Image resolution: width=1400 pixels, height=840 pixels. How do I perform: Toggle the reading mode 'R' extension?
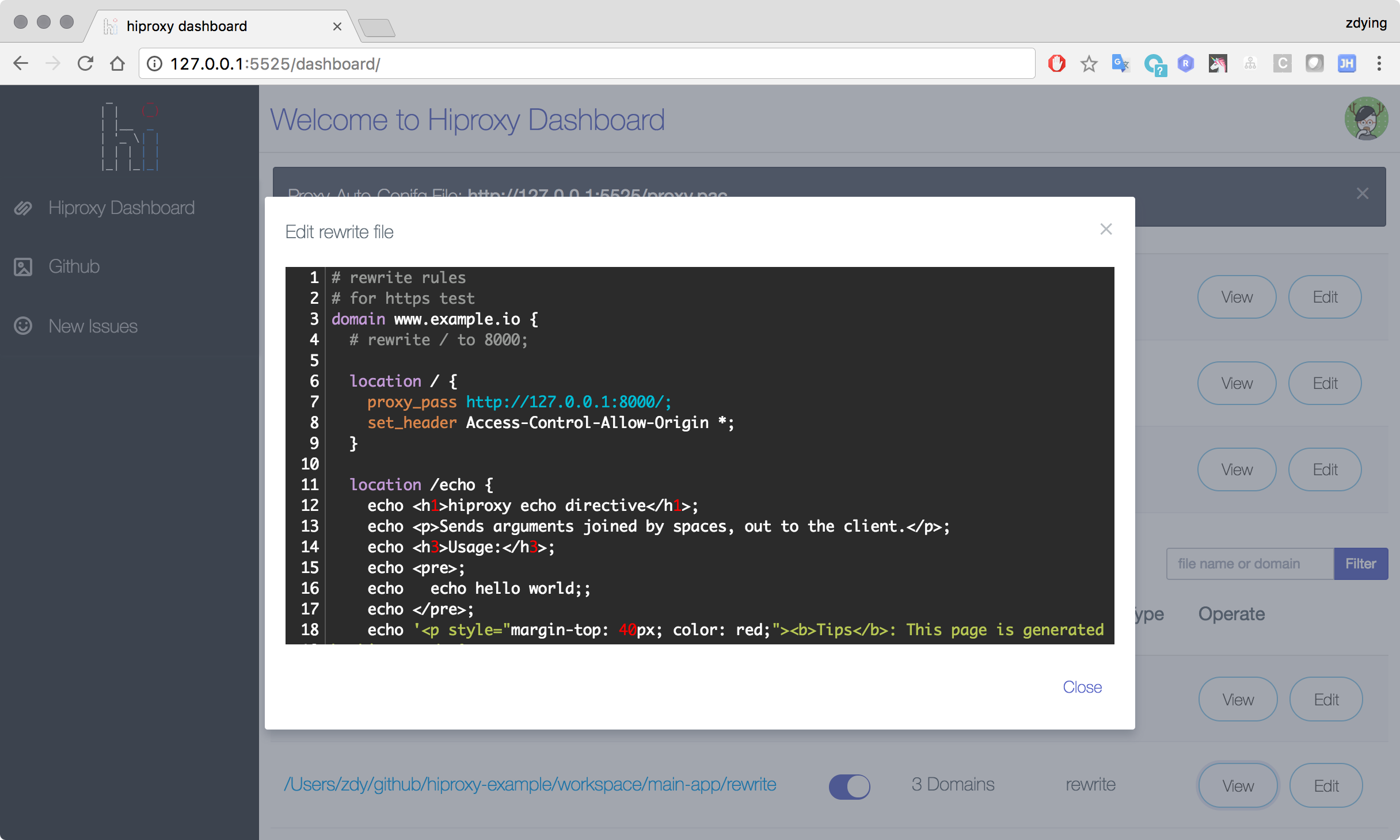[x=1185, y=64]
